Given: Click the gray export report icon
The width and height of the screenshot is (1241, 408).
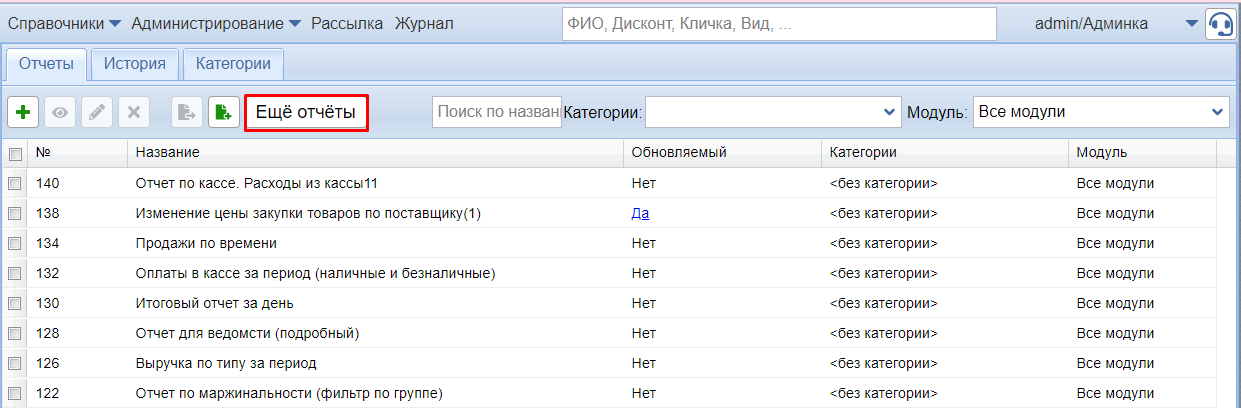Looking at the screenshot, I should click(x=186, y=113).
